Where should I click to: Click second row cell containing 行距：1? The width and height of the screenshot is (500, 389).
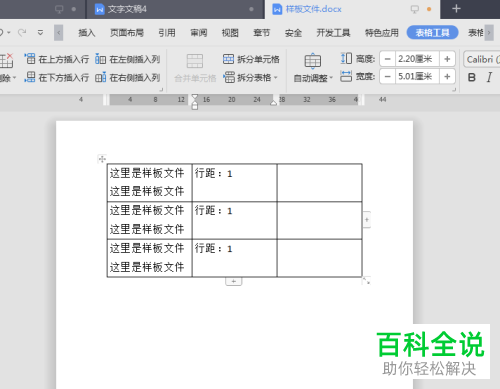point(234,220)
